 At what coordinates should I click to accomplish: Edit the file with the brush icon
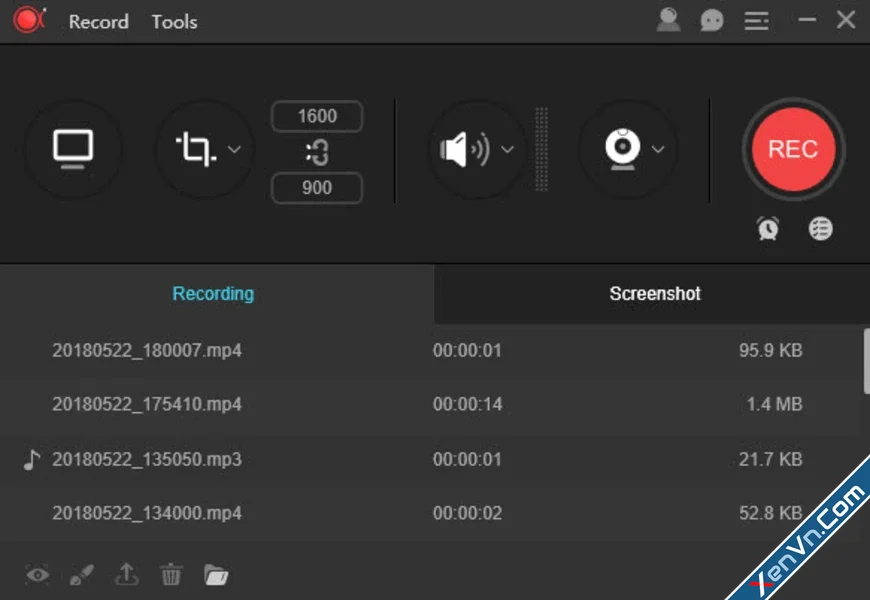[x=82, y=575]
